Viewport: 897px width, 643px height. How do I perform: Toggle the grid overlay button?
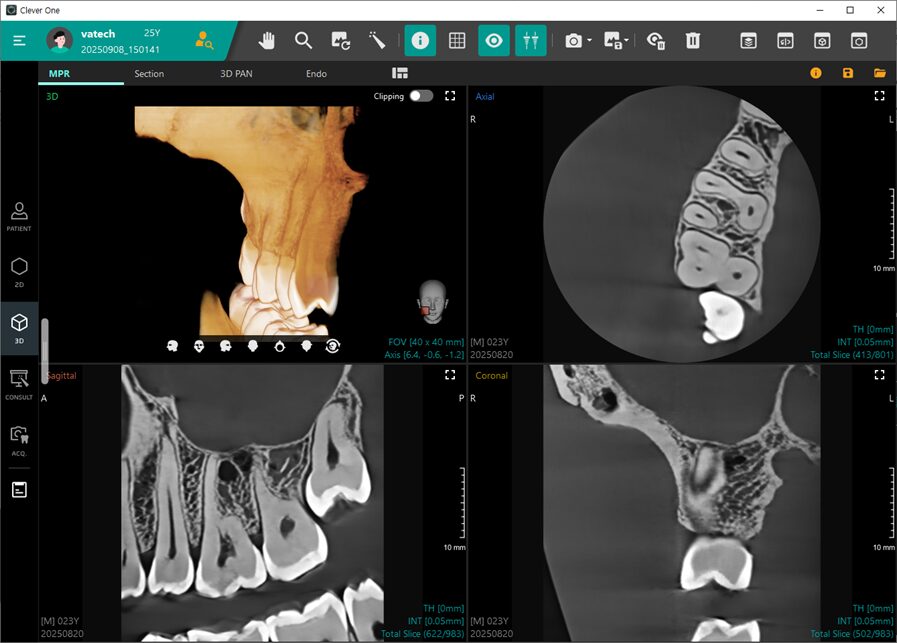pyautogui.click(x=457, y=41)
